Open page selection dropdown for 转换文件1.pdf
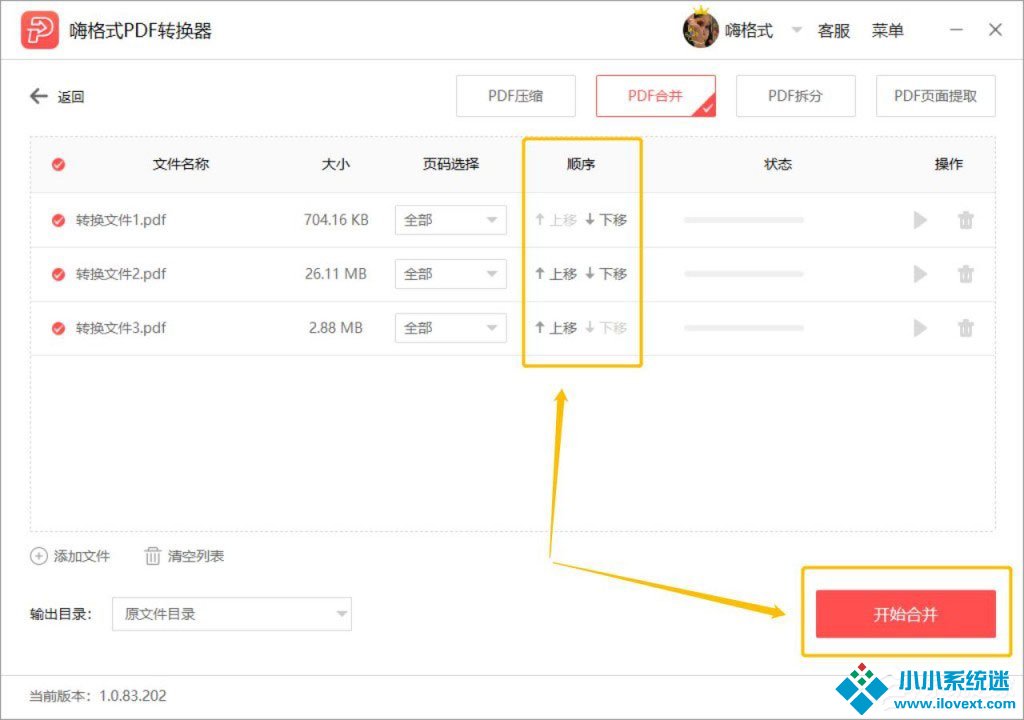The image size is (1024, 720). point(450,220)
